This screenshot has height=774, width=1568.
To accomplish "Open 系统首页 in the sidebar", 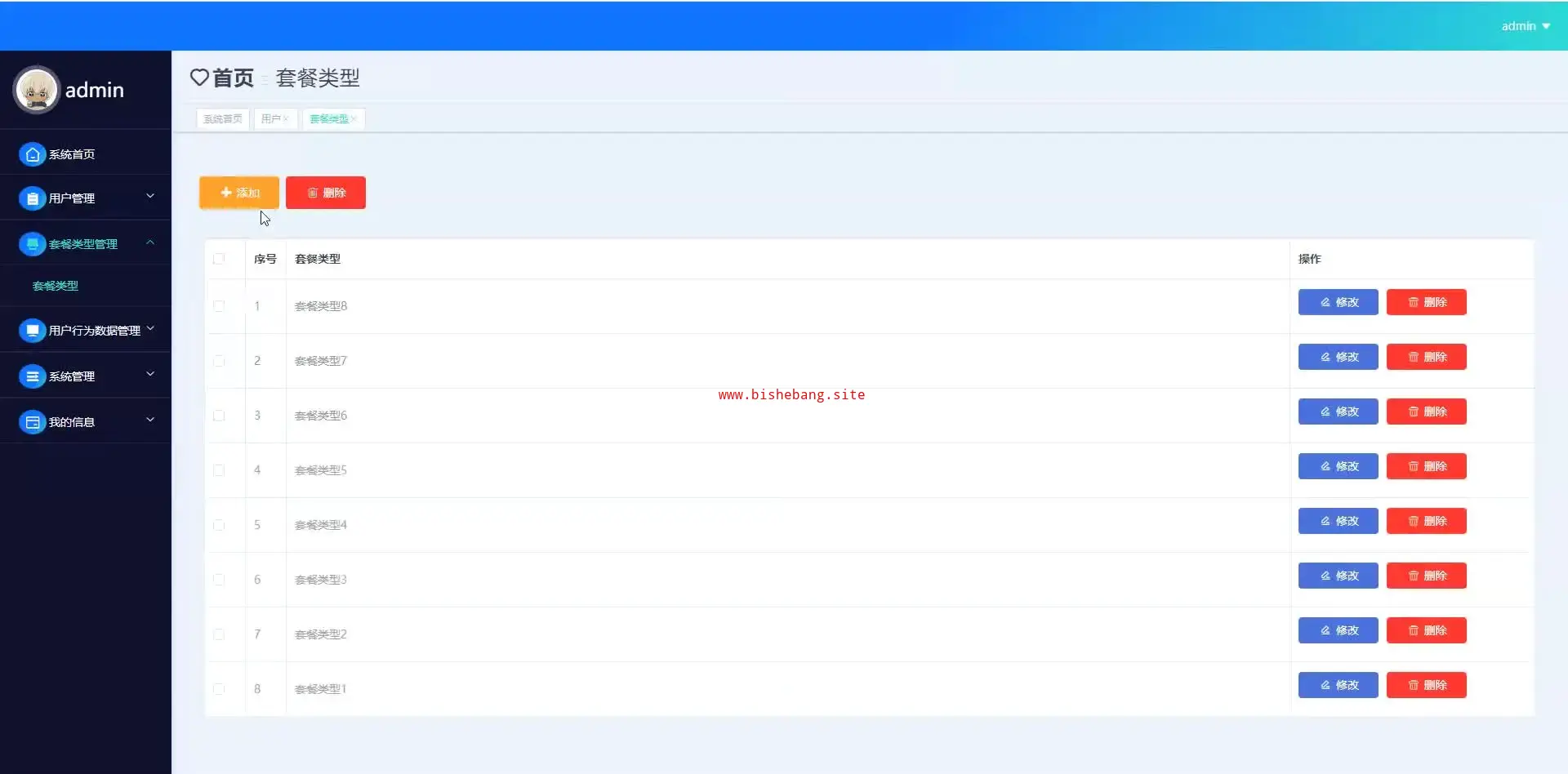I will 86,154.
